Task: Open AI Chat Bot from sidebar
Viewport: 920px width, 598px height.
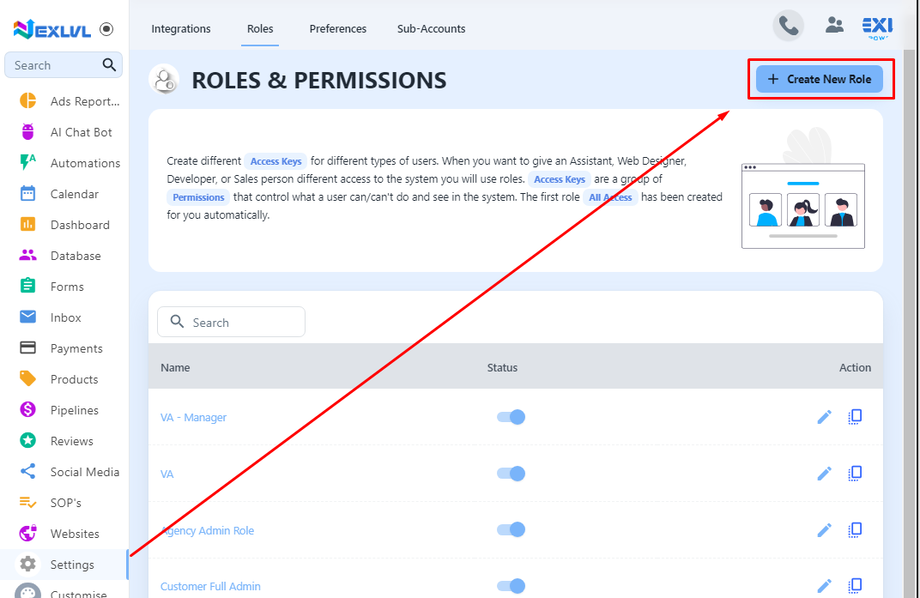Action: tap(81, 132)
